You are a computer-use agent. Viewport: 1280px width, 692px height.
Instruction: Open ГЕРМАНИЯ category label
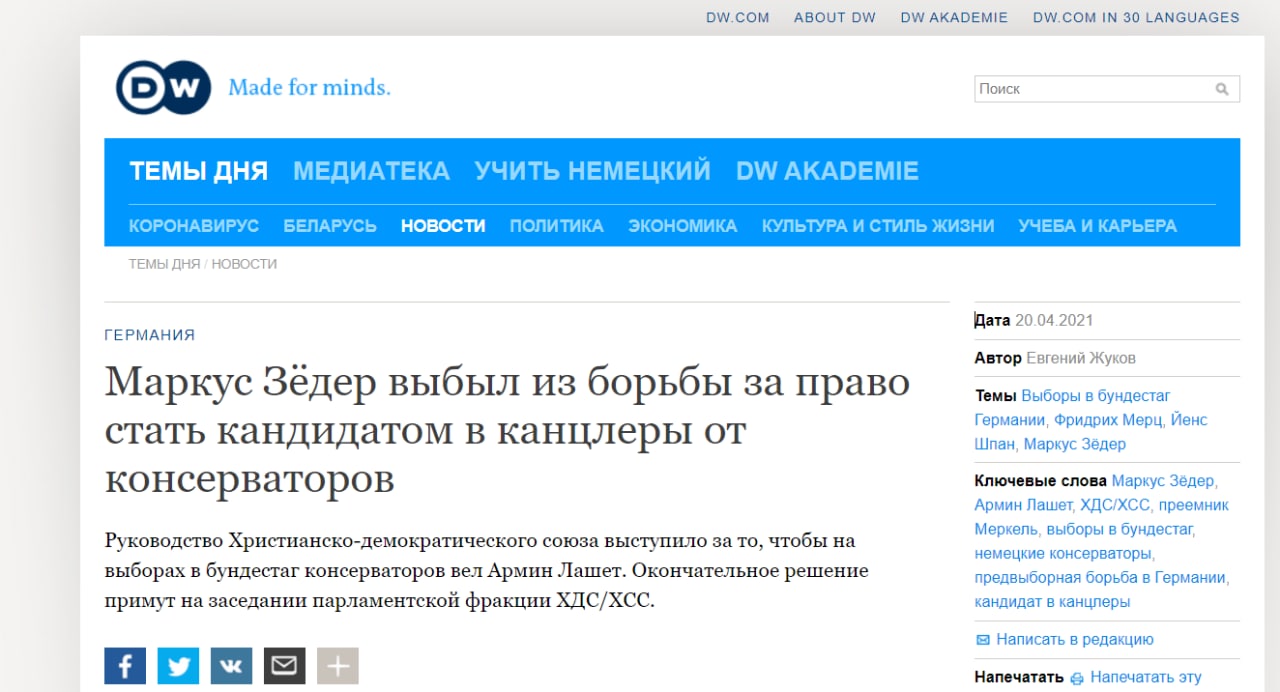pyautogui.click(x=150, y=335)
